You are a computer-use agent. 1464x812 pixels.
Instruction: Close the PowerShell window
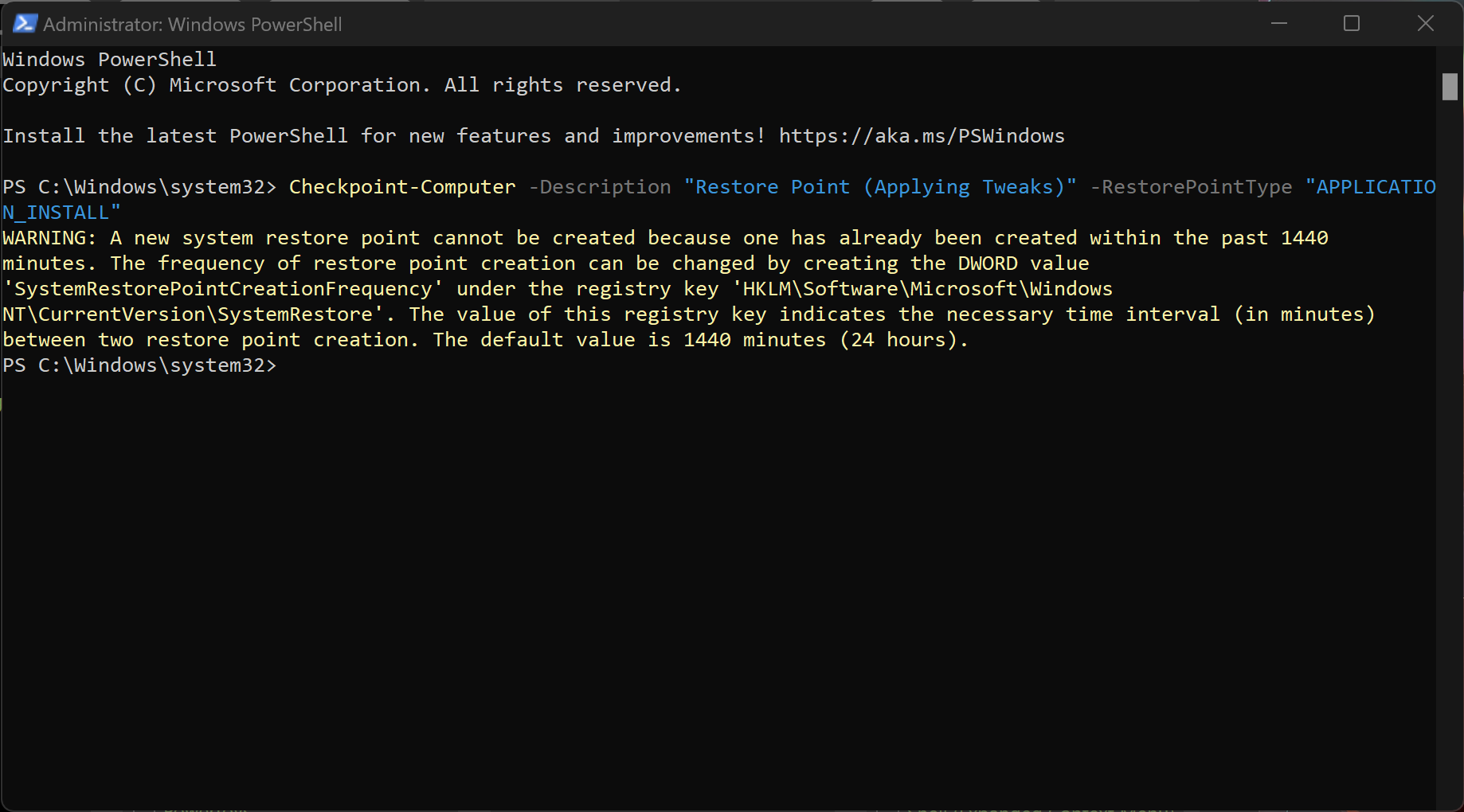[x=1425, y=23]
